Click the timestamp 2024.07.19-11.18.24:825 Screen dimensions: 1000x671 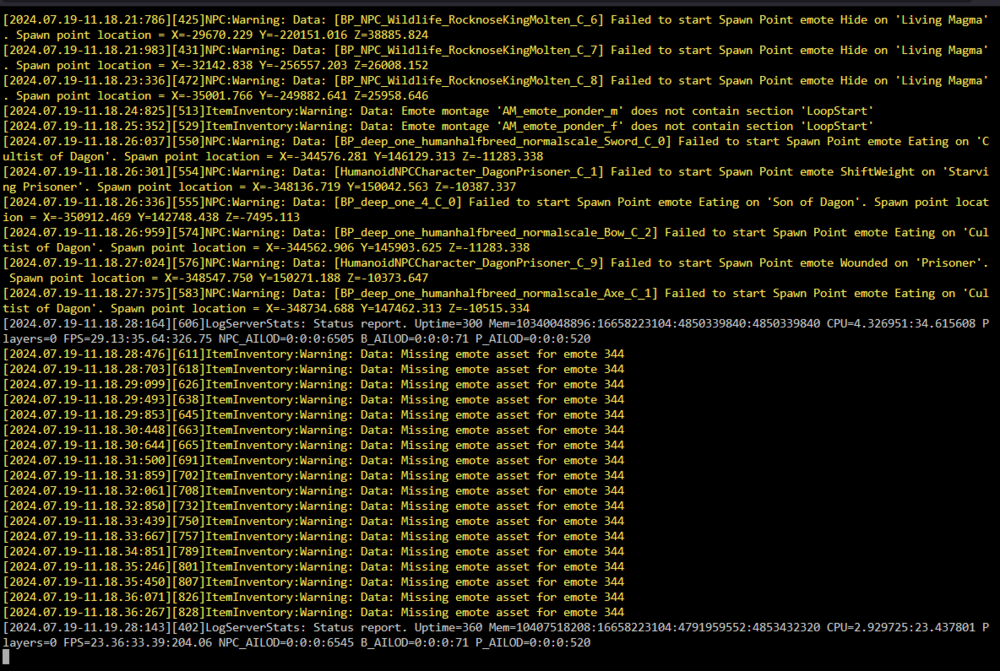tap(87, 111)
